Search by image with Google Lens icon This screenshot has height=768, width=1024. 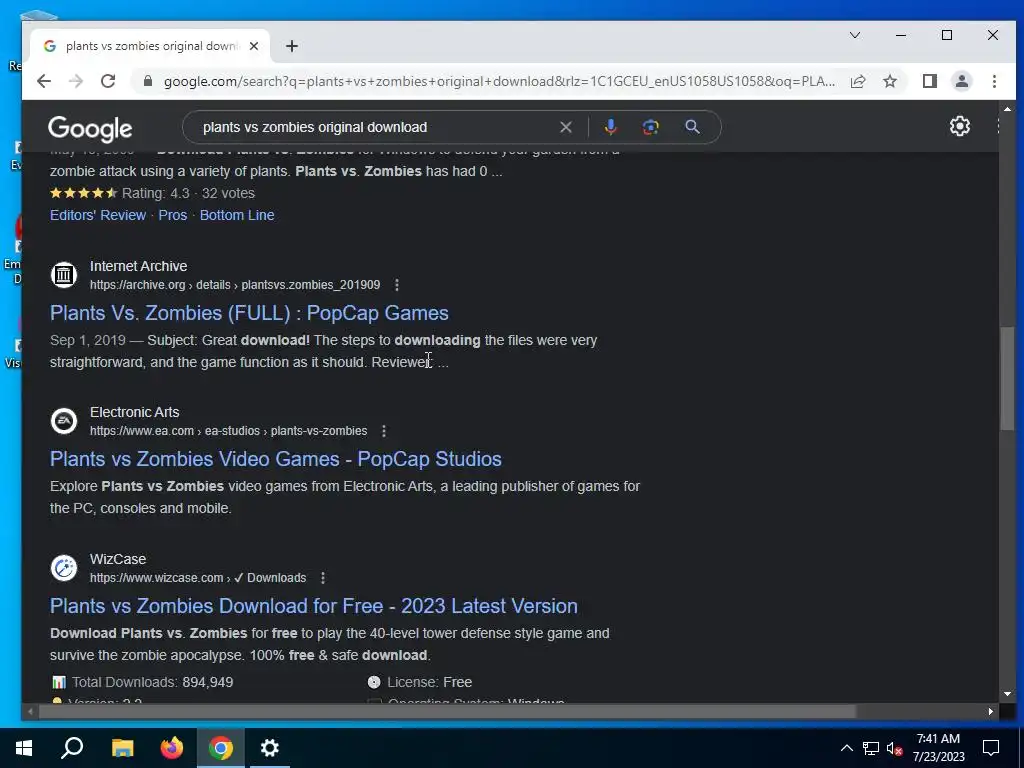[650, 127]
